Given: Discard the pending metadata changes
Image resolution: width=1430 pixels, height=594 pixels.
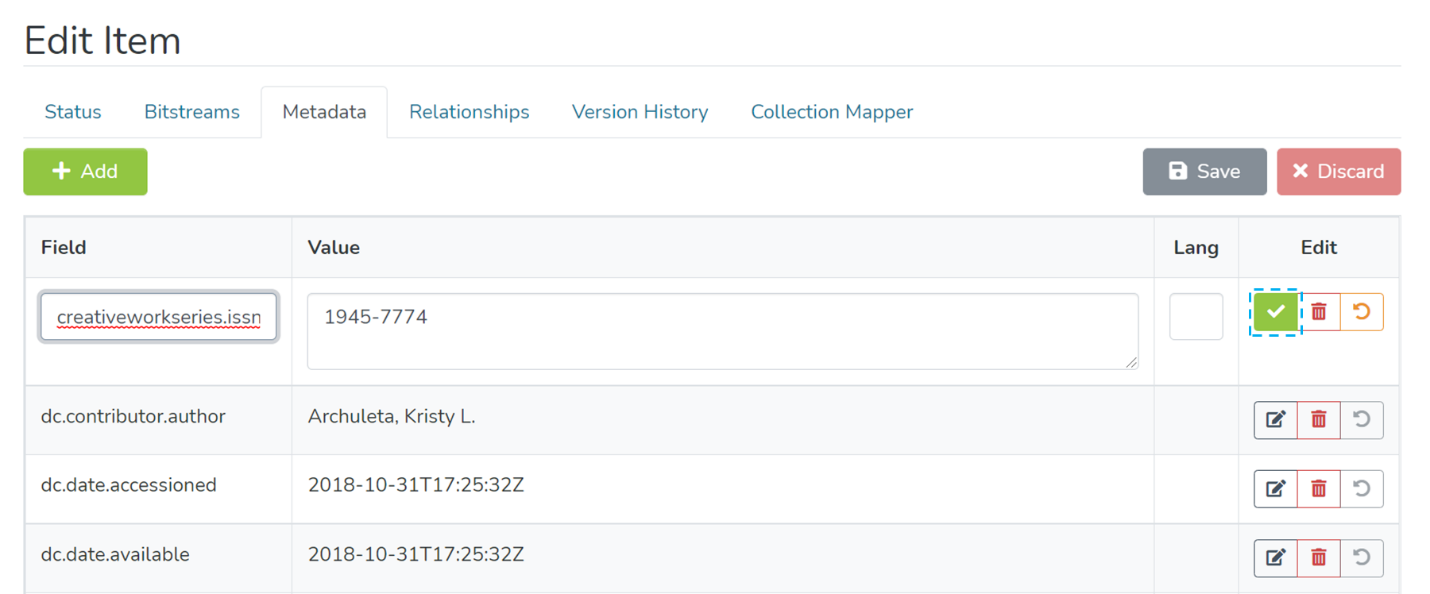Looking at the screenshot, I should click(1338, 171).
